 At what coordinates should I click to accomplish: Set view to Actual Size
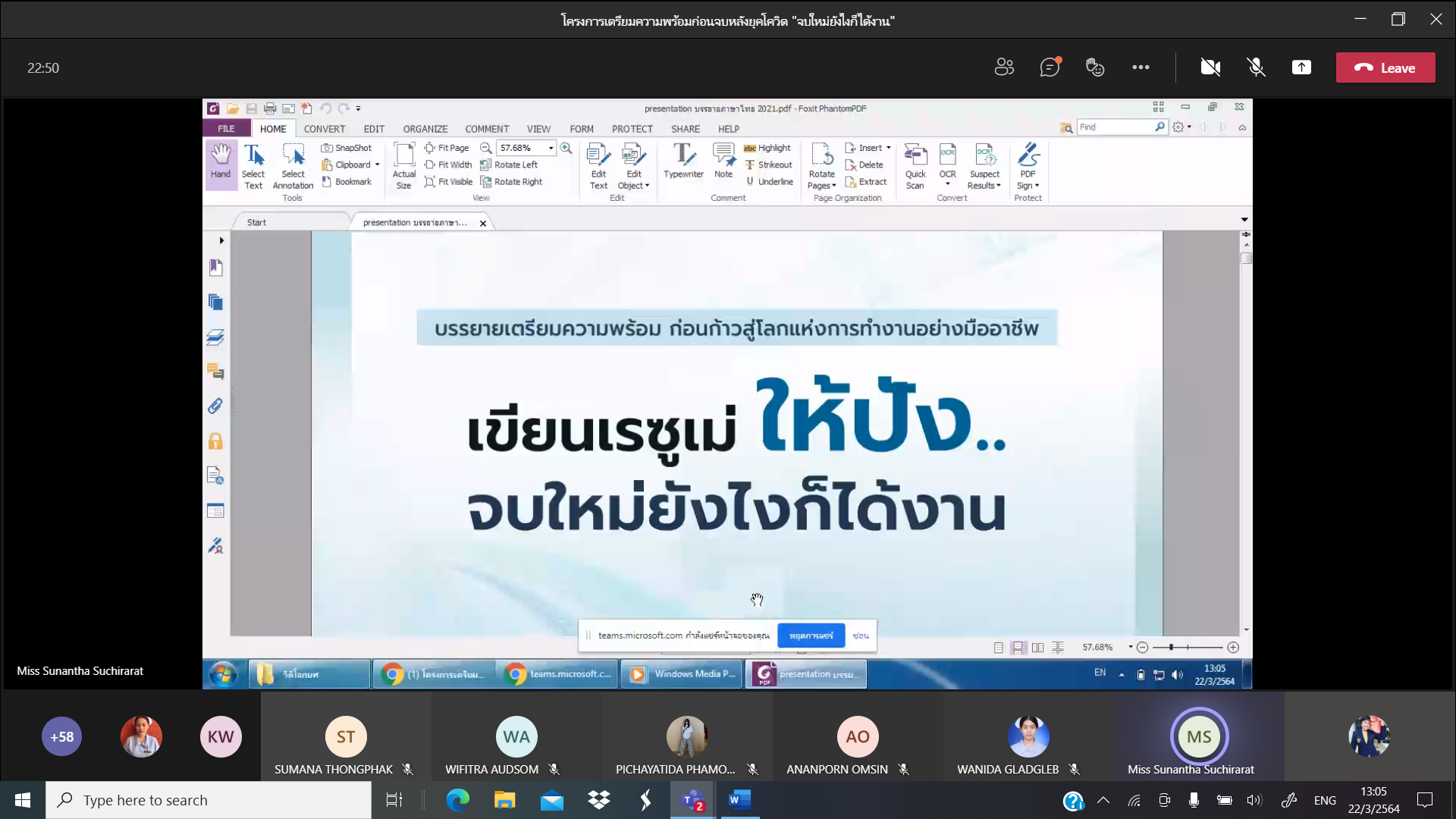click(404, 166)
